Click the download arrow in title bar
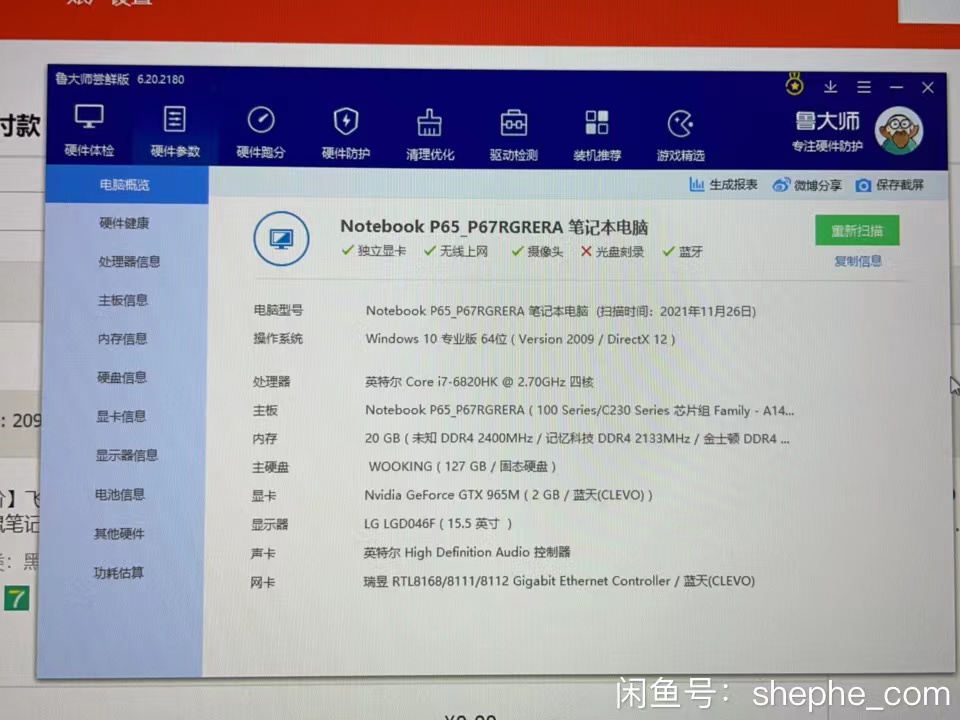Image resolution: width=960 pixels, height=720 pixels. (x=831, y=87)
